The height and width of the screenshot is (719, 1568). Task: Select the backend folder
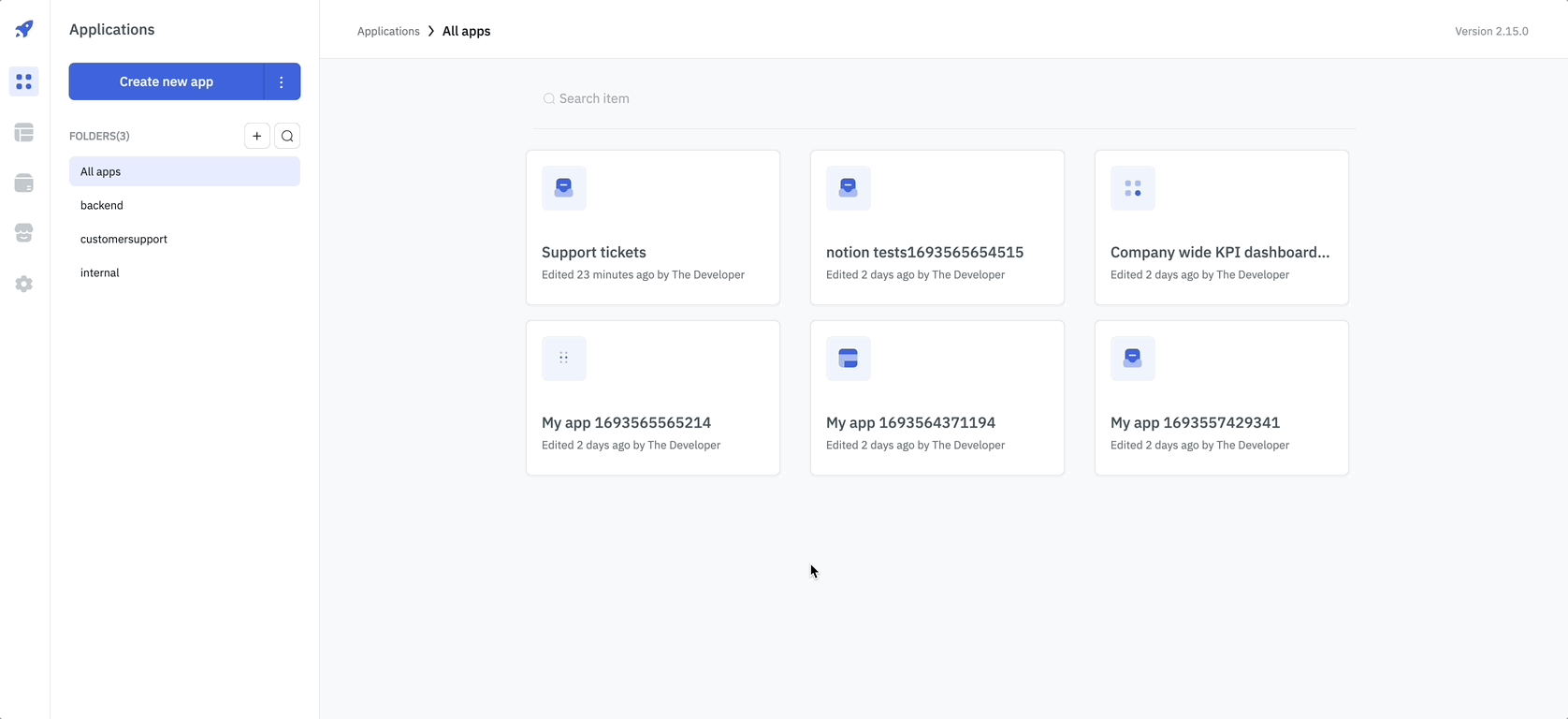tap(102, 205)
